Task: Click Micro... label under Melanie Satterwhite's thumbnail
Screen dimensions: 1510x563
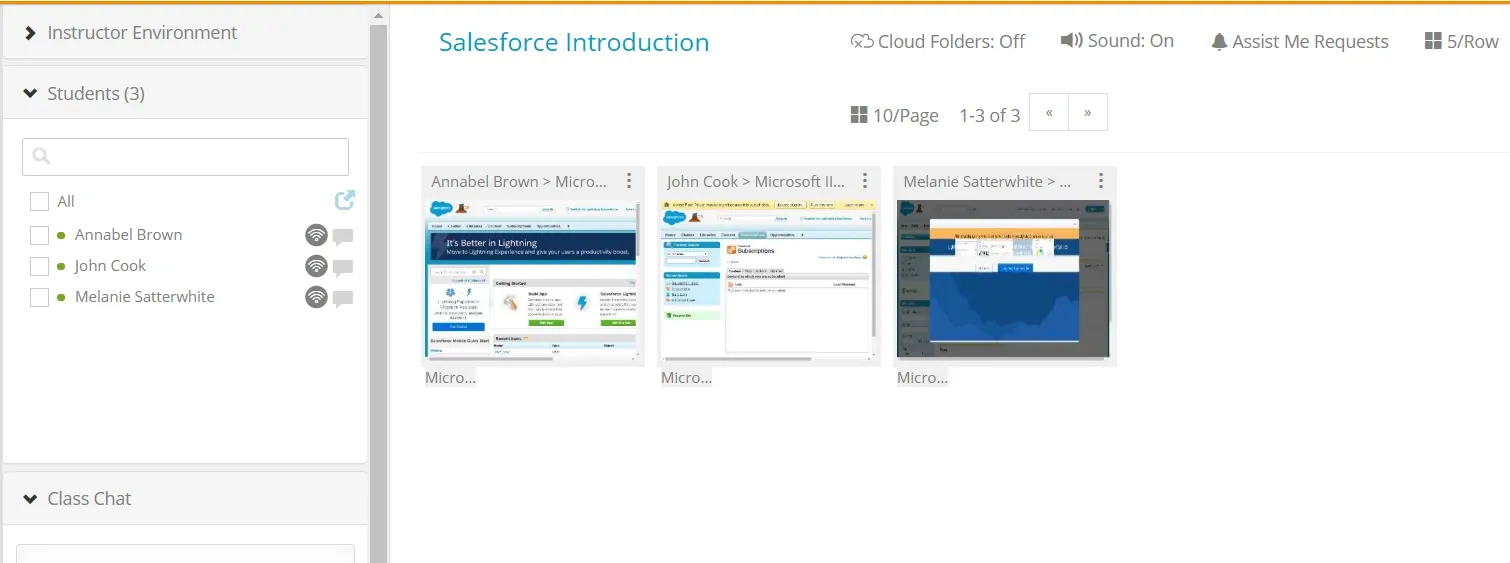Action: 922,378
